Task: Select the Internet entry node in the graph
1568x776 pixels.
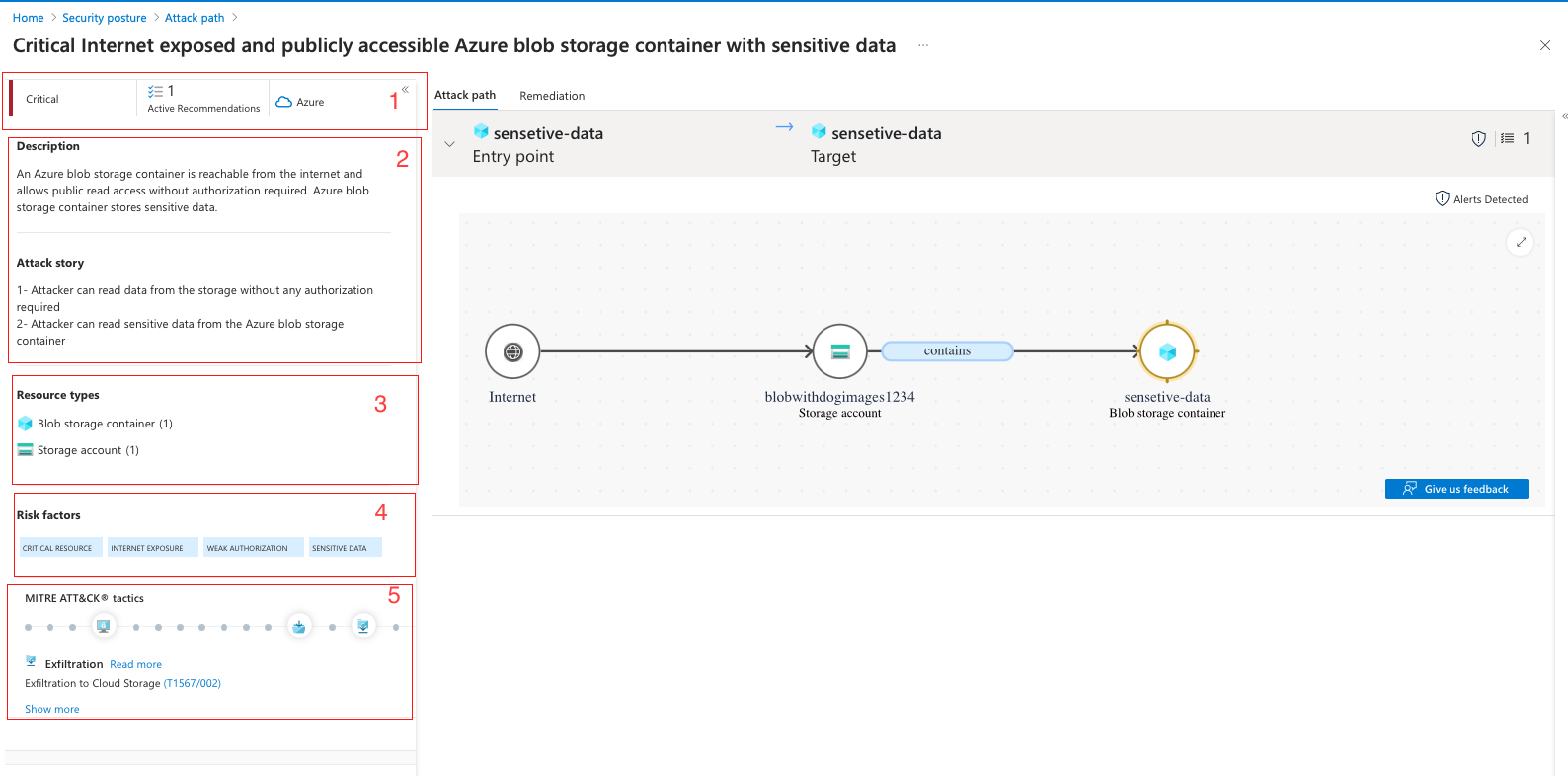Action: click(x=511, y=350)
